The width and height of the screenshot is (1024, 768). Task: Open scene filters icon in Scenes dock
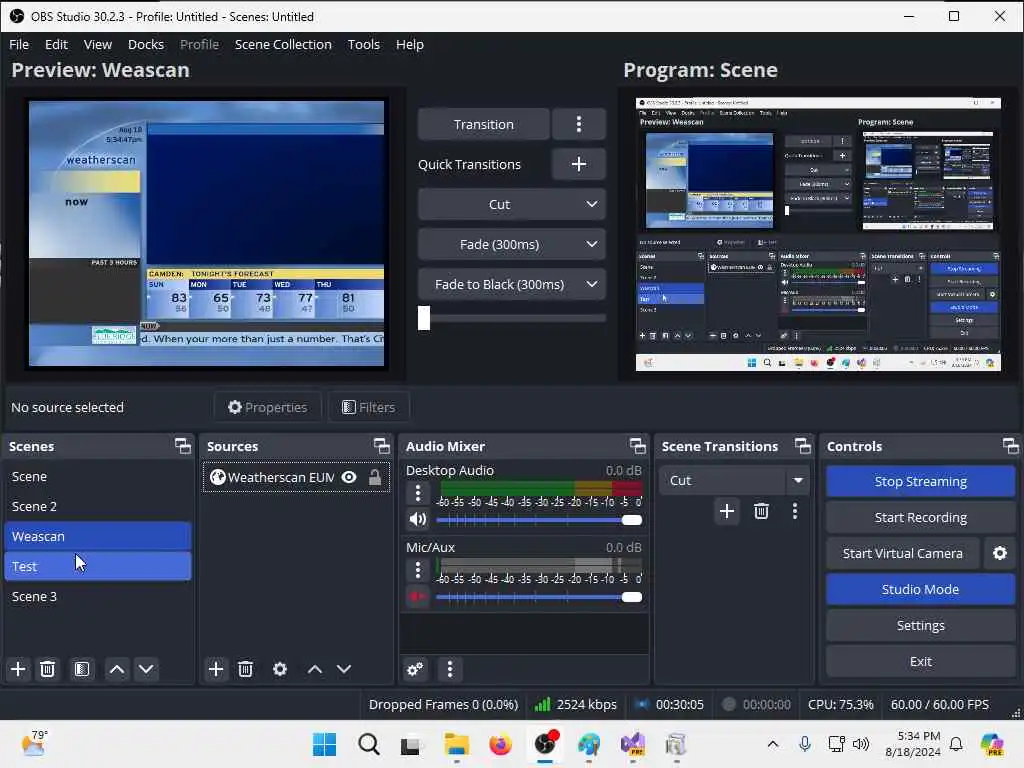point(82,669)
